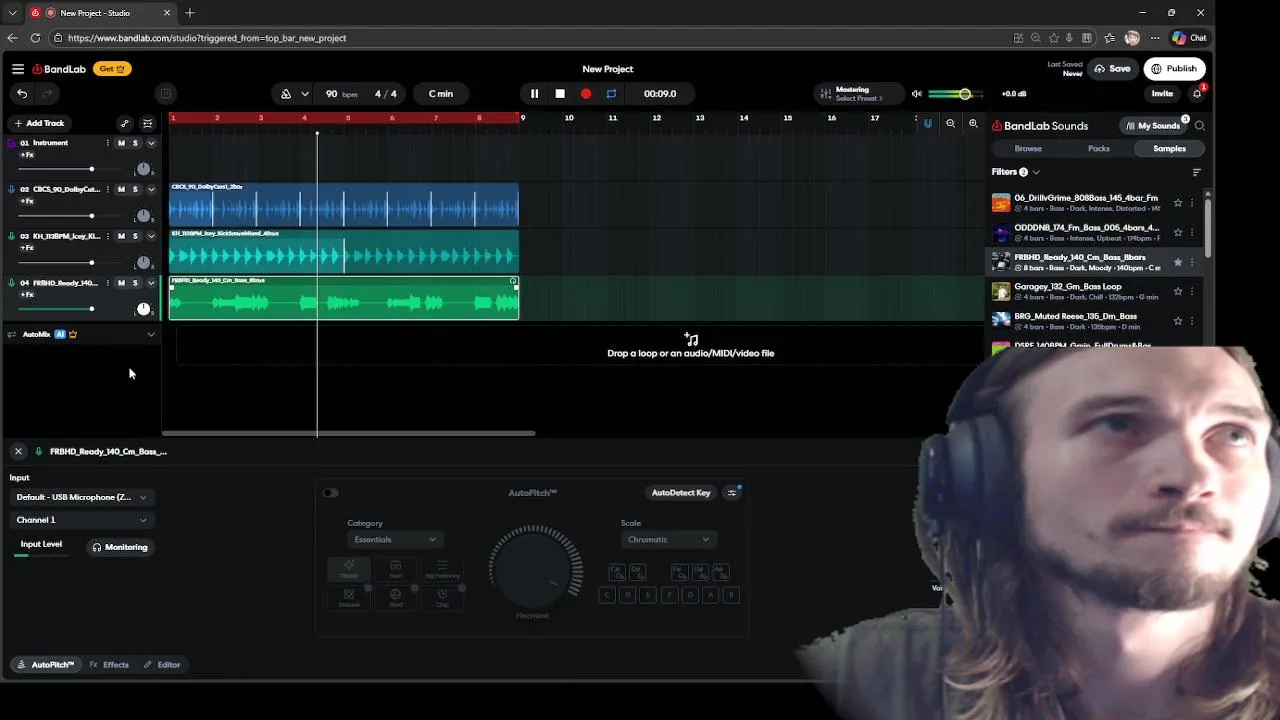Viewport: 1280px width, 720px height.
Task: Open the AutoPitch Category Essentials dropdown
Action: [x=395, y=540]
